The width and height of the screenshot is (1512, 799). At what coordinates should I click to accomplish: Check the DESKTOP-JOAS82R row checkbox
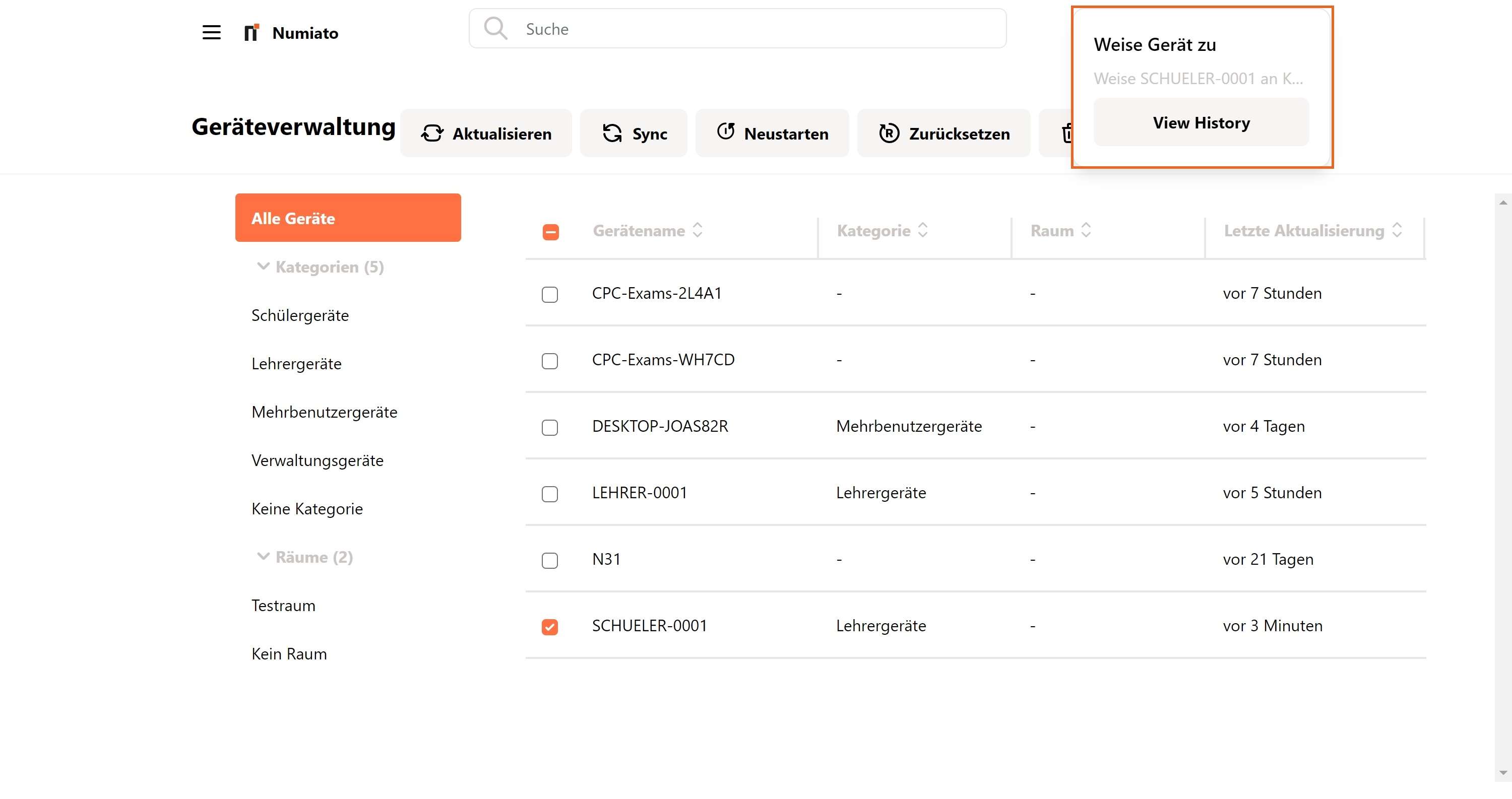550,427
